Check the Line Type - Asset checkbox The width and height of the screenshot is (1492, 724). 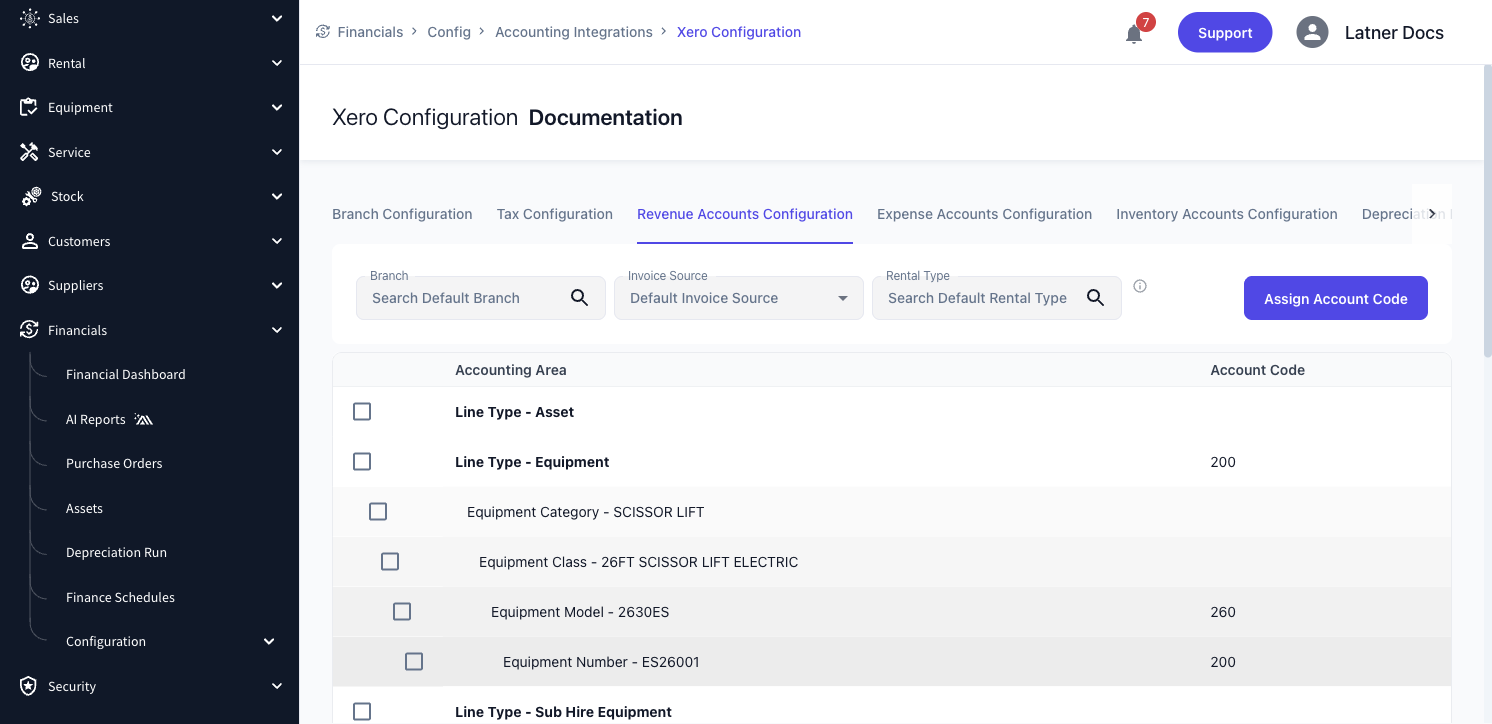click(x=362, y=412)
